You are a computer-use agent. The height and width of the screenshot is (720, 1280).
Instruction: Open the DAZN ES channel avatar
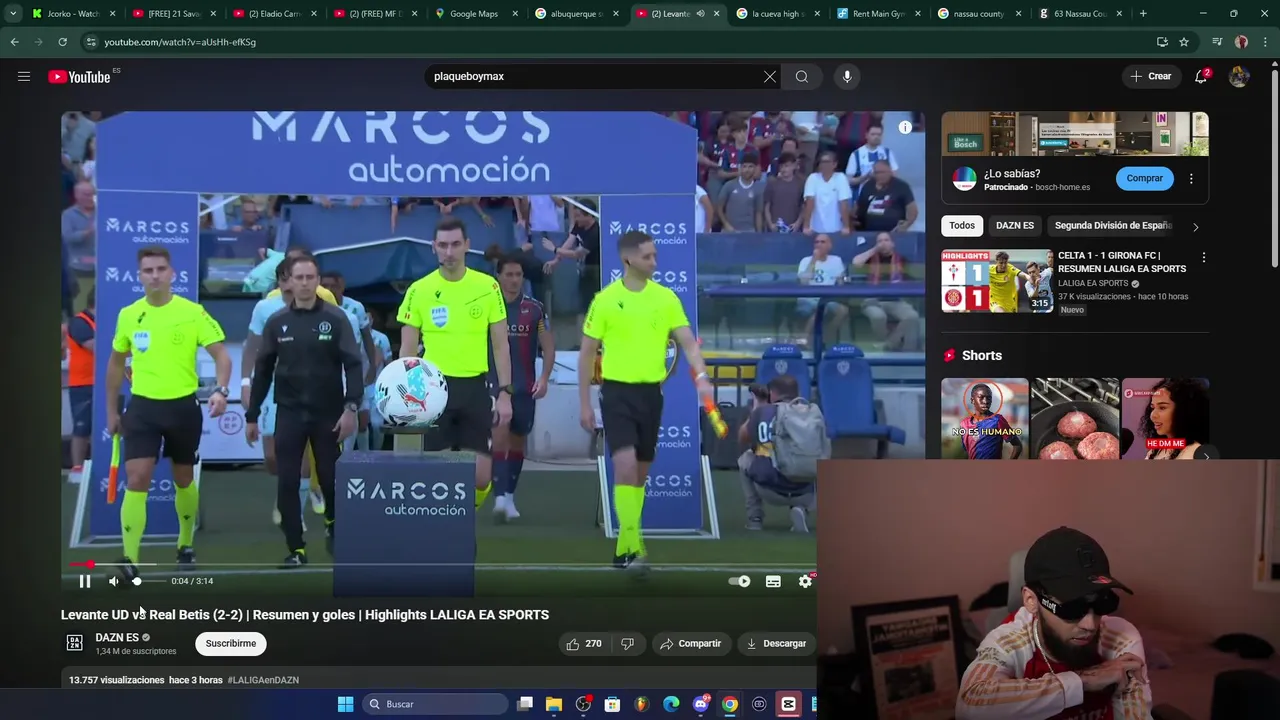click(x=74, y=643)
